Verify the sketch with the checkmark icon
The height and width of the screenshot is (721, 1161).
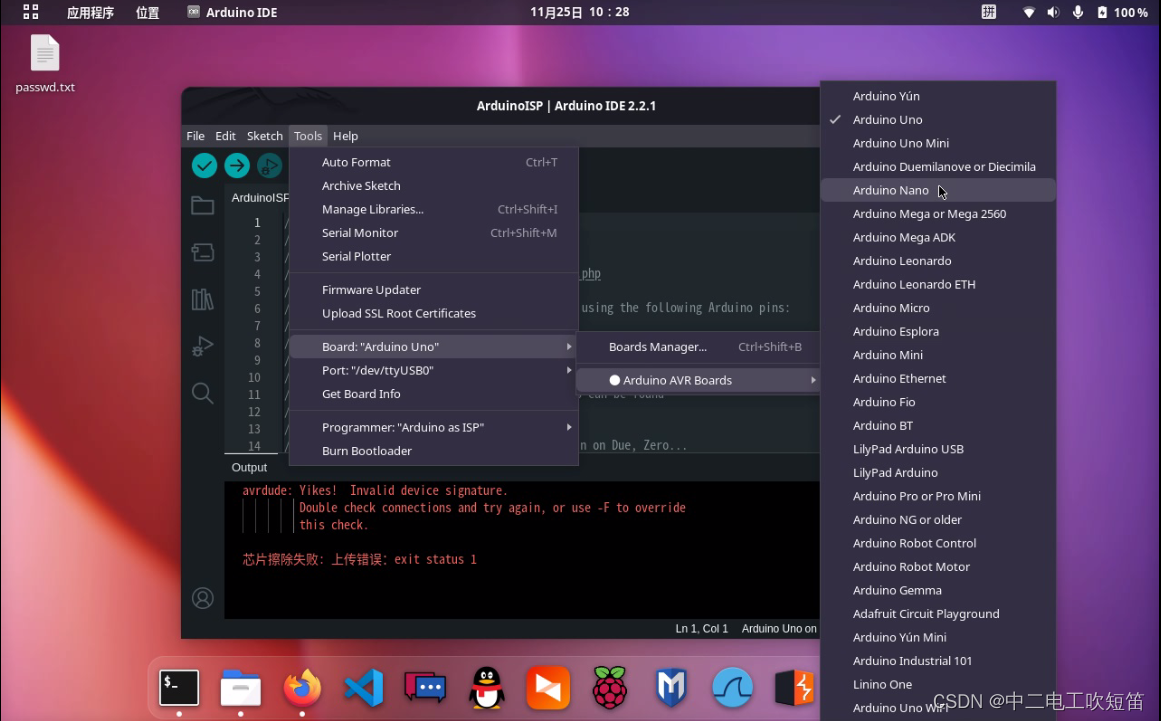point(204,166)
